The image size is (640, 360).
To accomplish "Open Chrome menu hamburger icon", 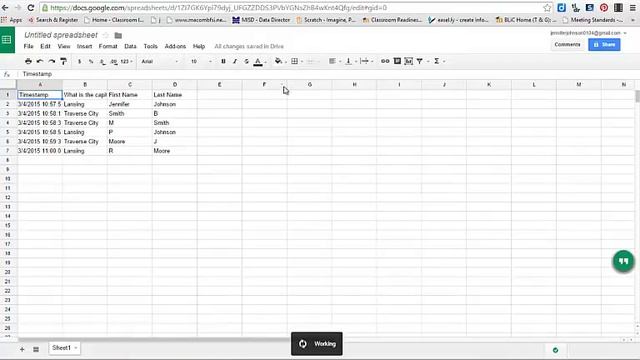I will (x=633, y=7).
